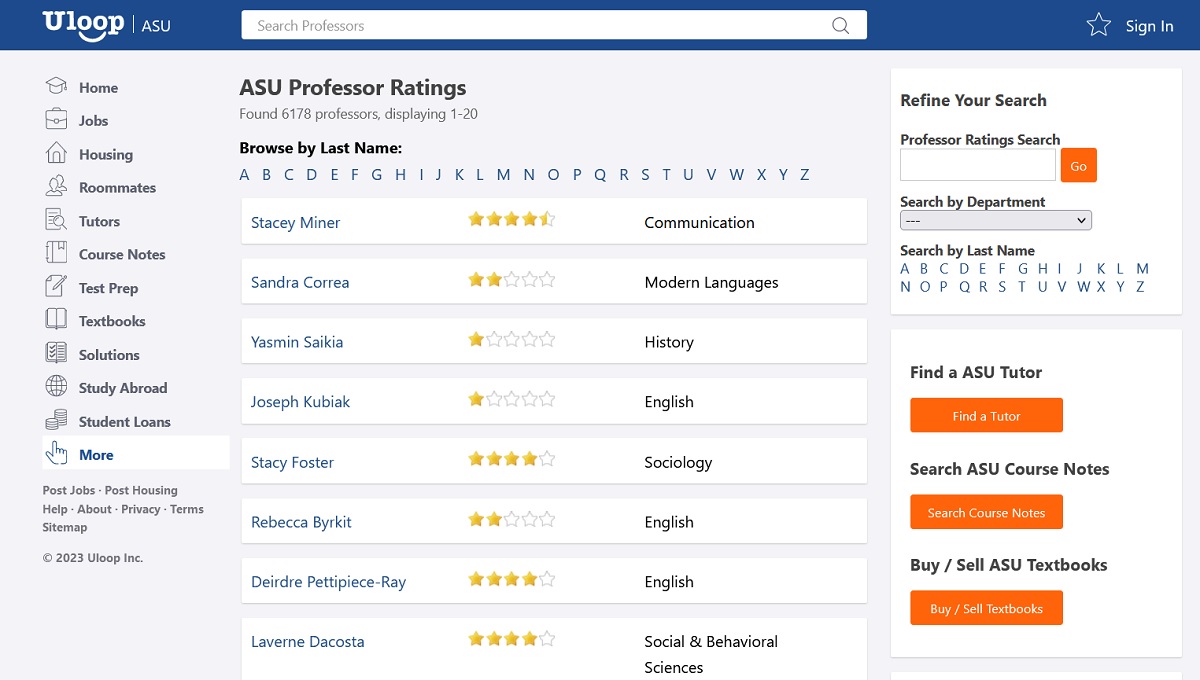Image resolution: width=1200 pixels, height=680 pixels.
Task: Select the Home icon in the sidebar
Action: tap(55, 87)
